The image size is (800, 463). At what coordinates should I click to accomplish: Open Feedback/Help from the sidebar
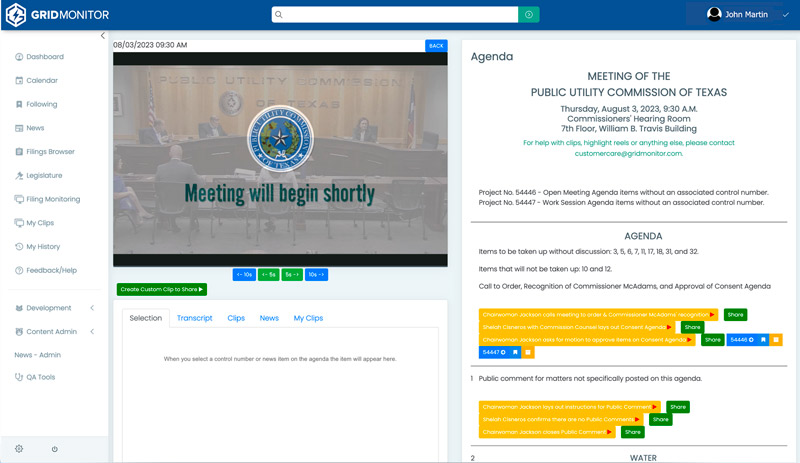[x=46, y=271]
